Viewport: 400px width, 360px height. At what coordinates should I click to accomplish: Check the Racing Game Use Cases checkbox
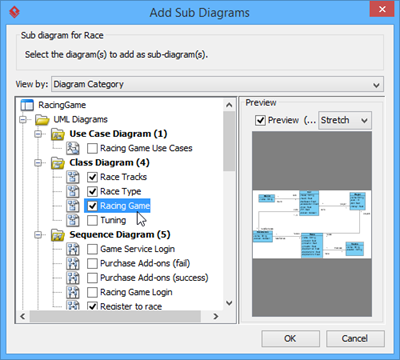coord(92,148)
